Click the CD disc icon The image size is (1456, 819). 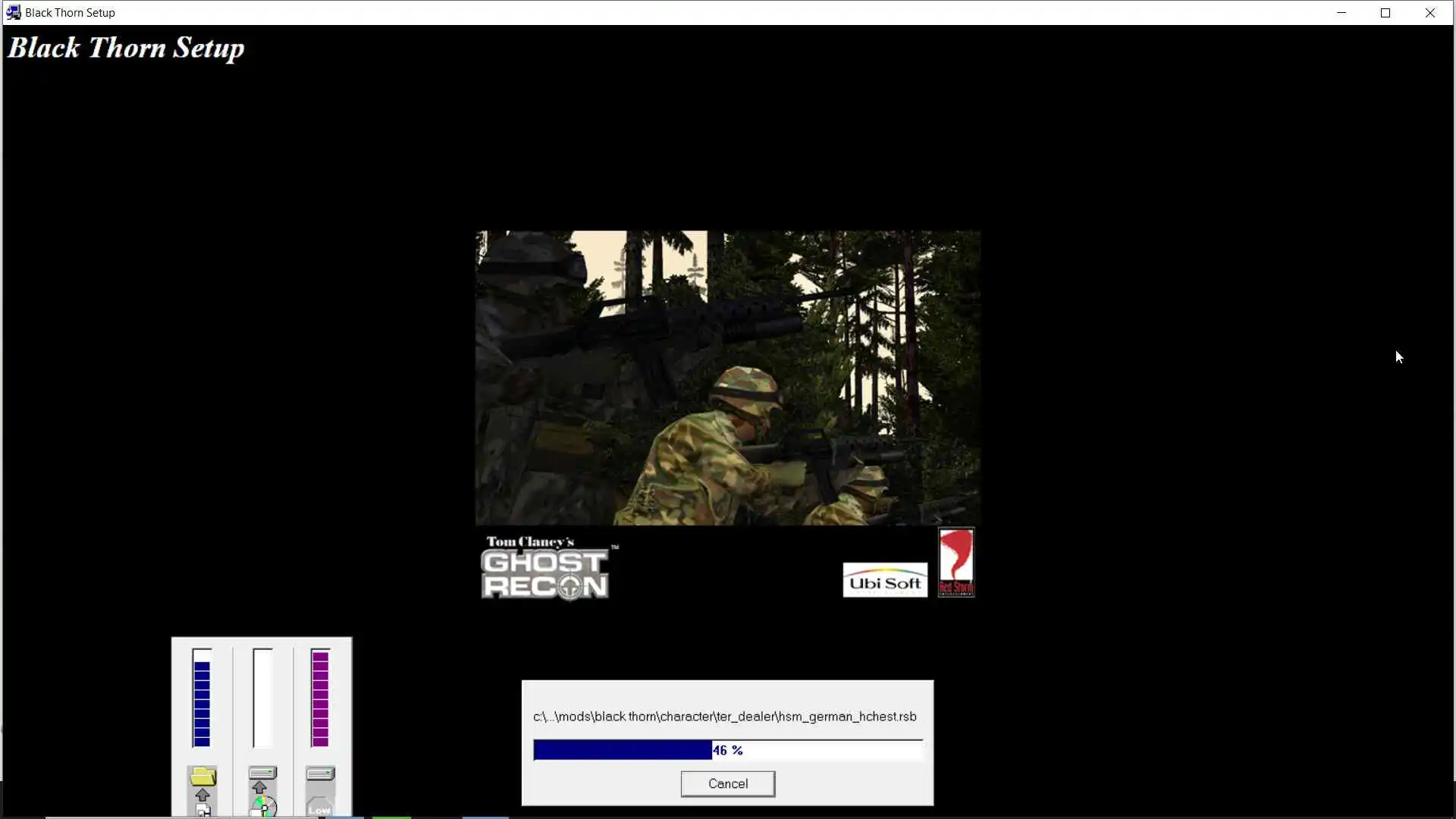(264, 808)
